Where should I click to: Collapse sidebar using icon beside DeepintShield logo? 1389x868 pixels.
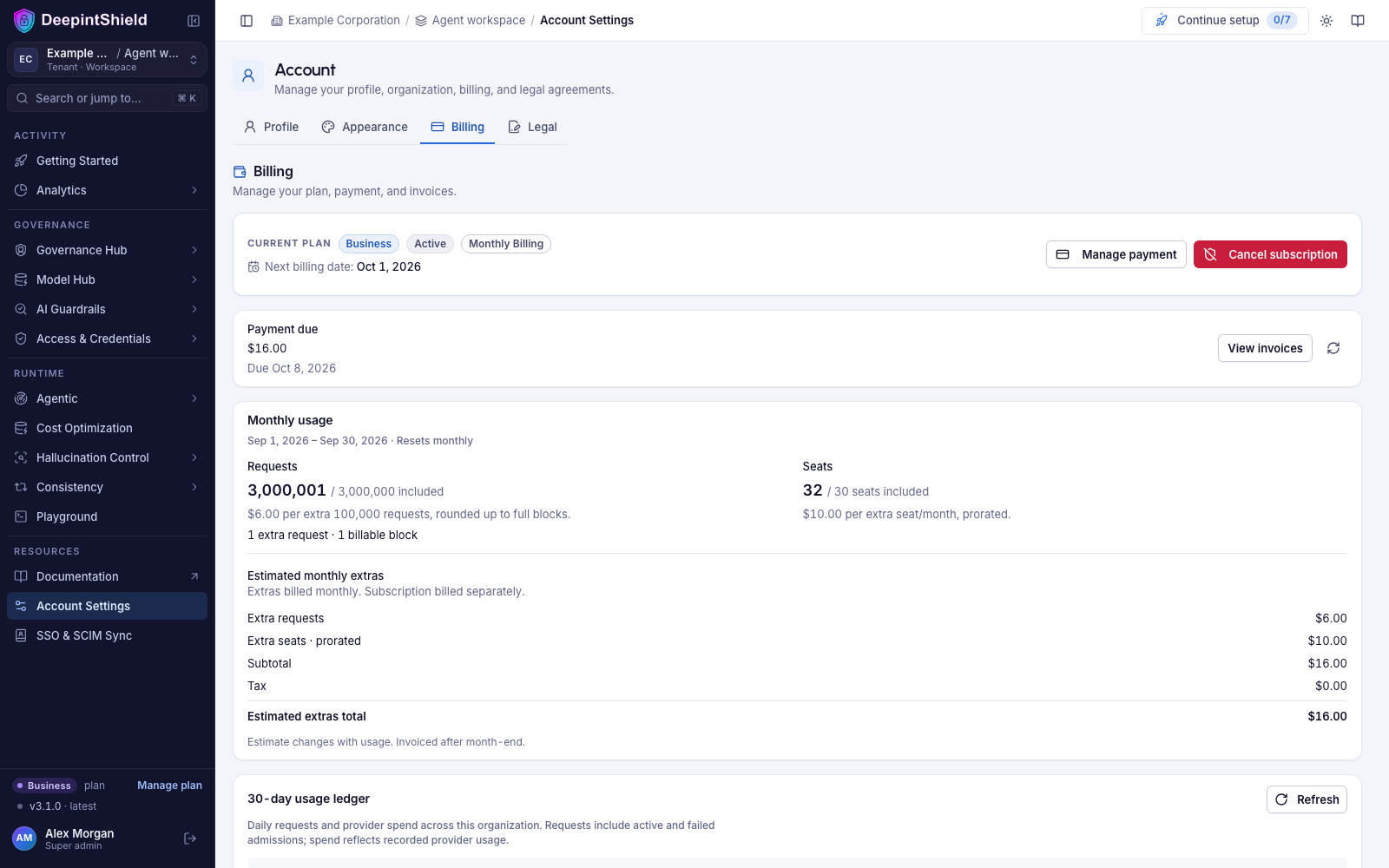pyautogui.click(x=194, y=20)
